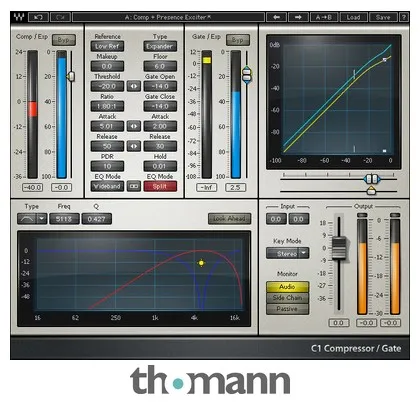Viewport: 420px width, 404px height.
Task: Select the compressor Release 50 field
Action: click(107, 146)
